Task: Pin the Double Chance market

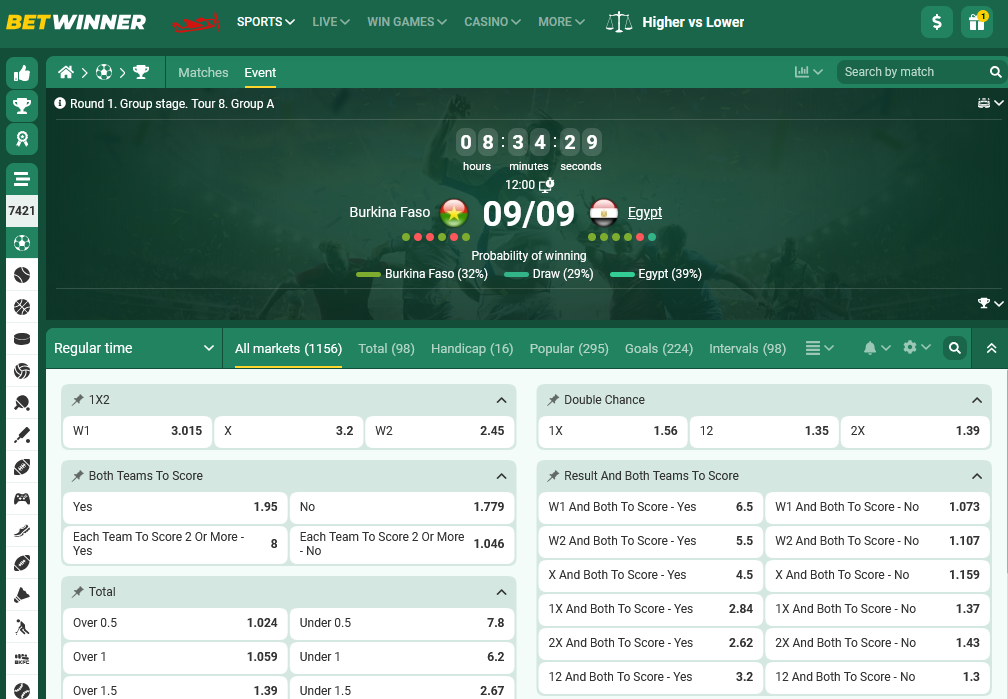Action: 552,400
